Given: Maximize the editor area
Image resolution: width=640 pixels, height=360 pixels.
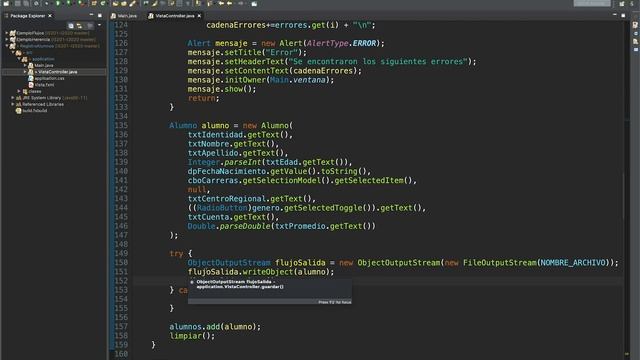Looking at the screenshot, I should tap(623, 15).
